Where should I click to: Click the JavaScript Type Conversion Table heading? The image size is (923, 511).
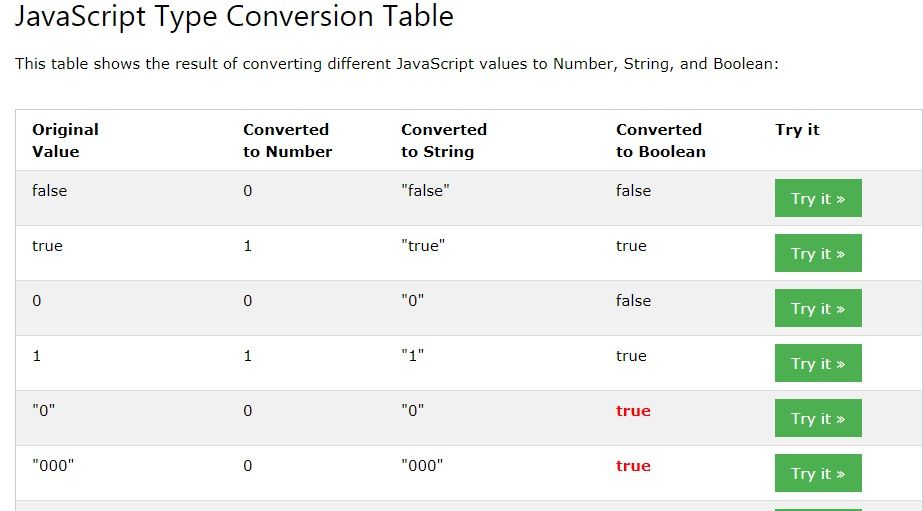coord(234,17)
